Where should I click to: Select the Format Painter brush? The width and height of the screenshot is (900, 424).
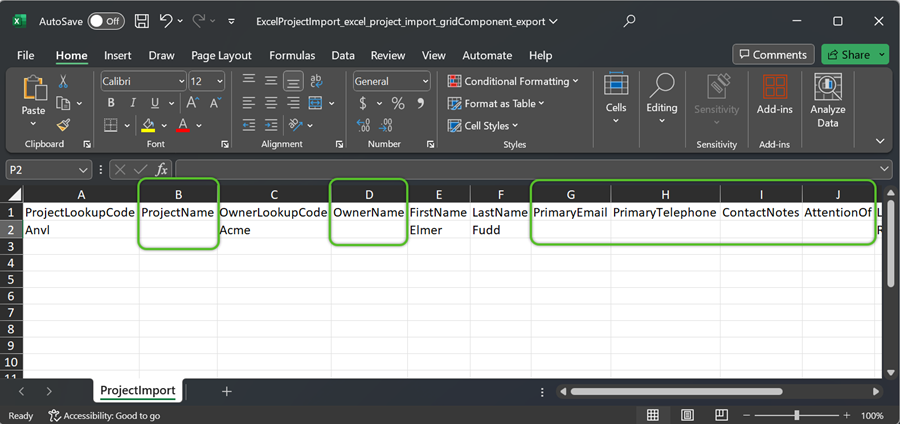(x=63, y=125)
